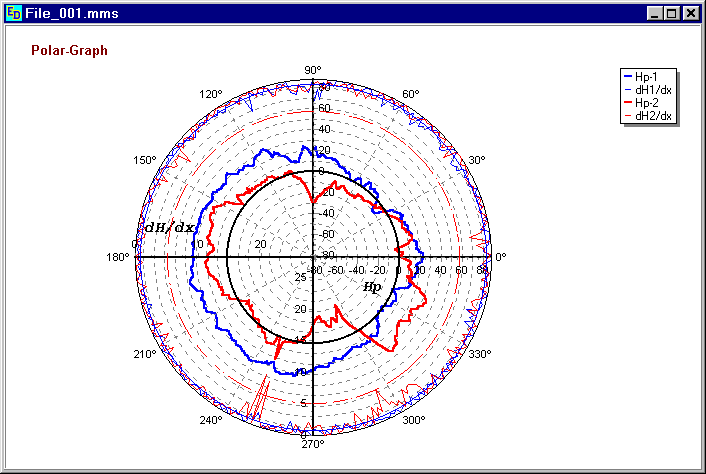Click the 180° angle label on left
Viewport: 706px width, 474px height.
[x=118, y=257]
